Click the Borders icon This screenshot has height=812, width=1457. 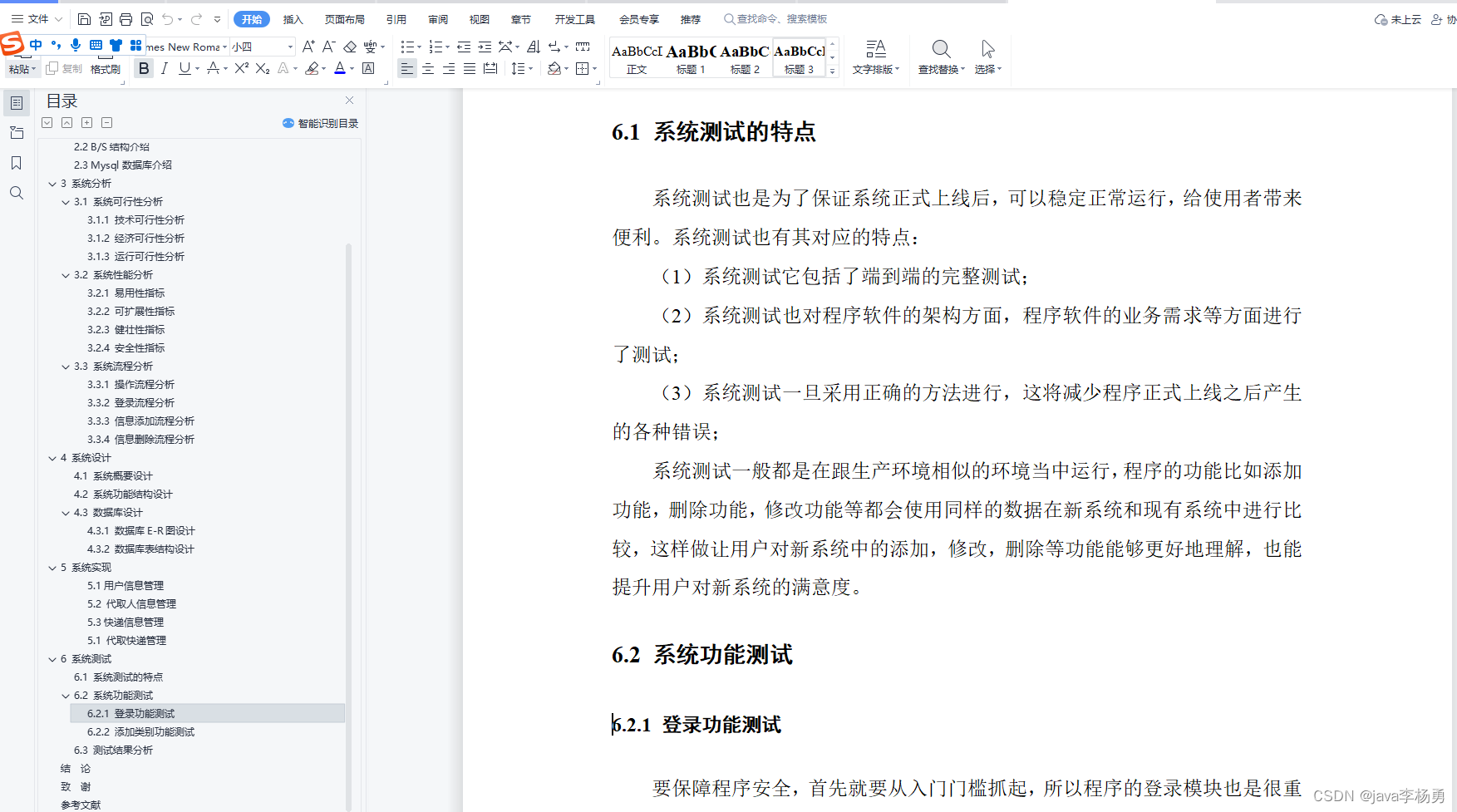coord(583,69)
